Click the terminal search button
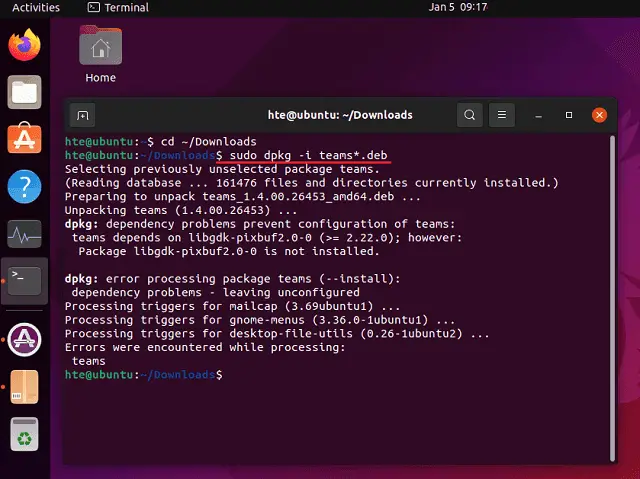Screen dimensions: 640x479 click(469, 115)
